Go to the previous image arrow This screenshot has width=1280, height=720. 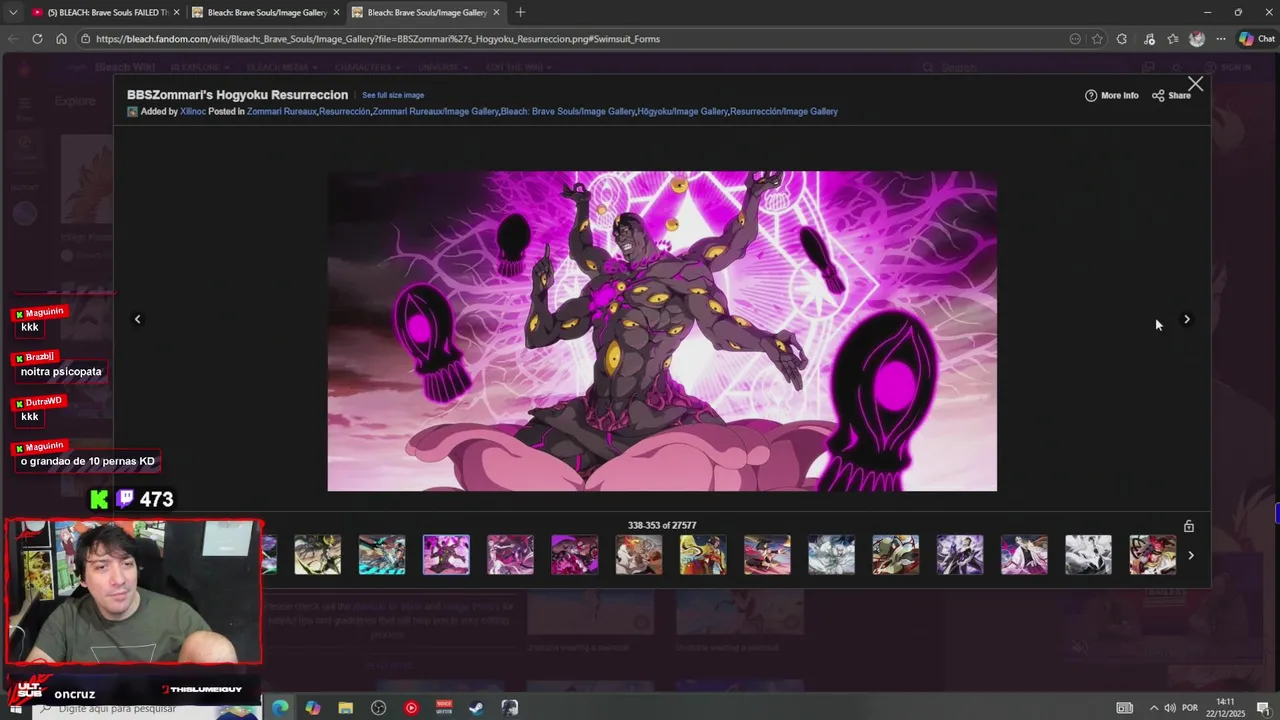(x=138, y=320)
